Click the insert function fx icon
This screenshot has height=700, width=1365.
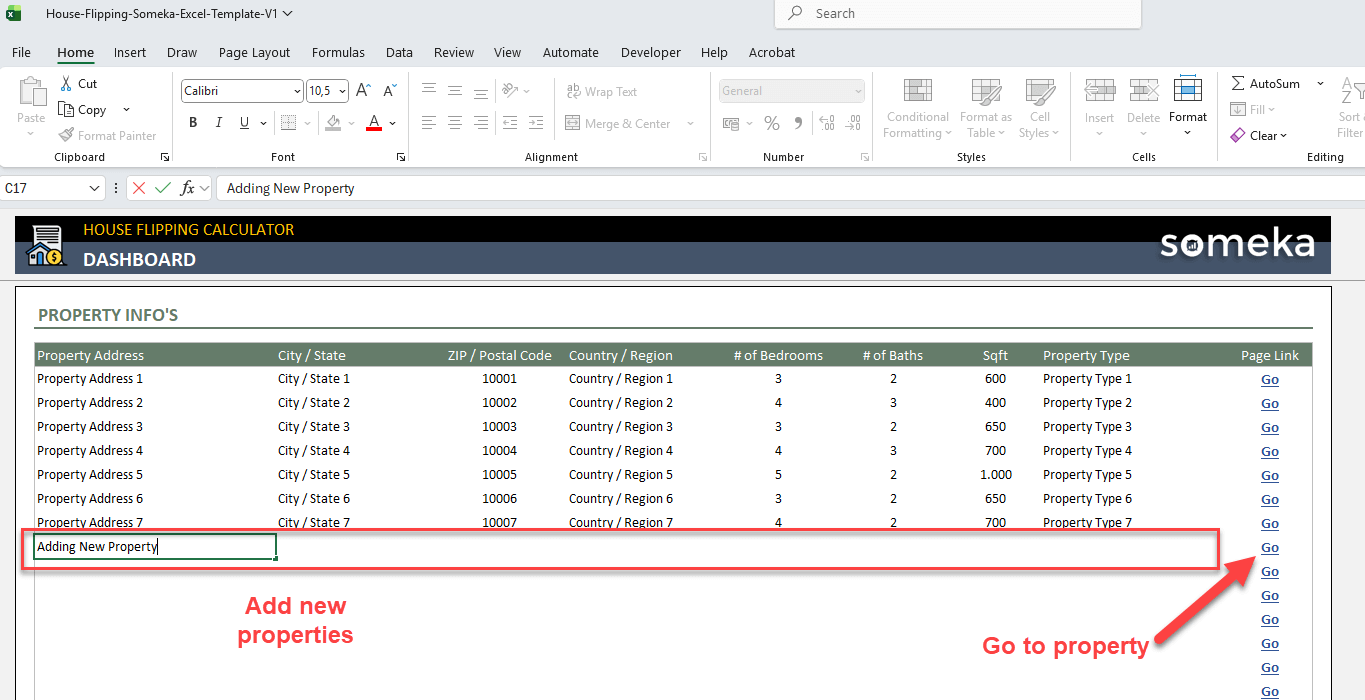click(187, 188)
